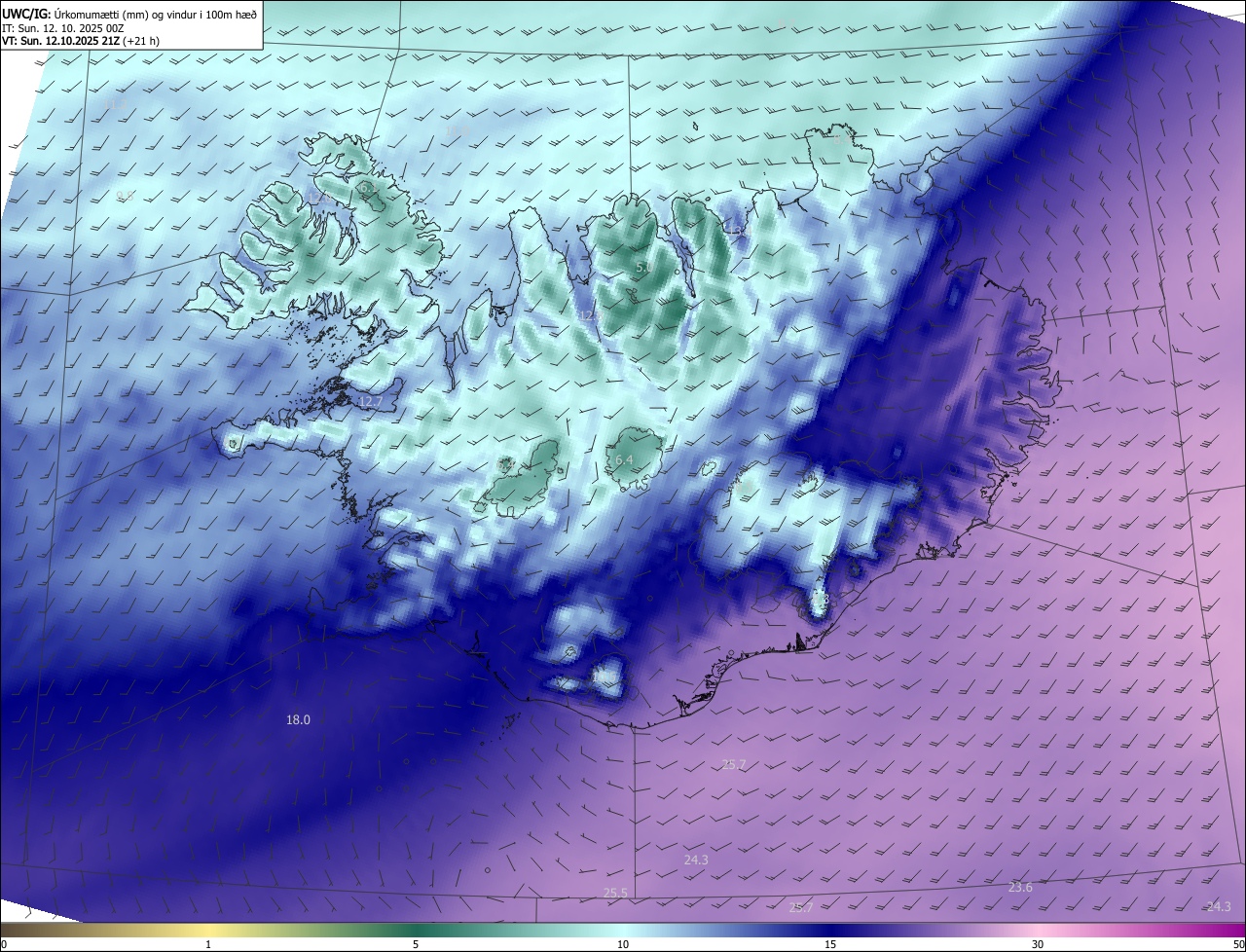Click the precipitation color scale bar
This screenshot has width=1246, height=952.
(623, 930)
